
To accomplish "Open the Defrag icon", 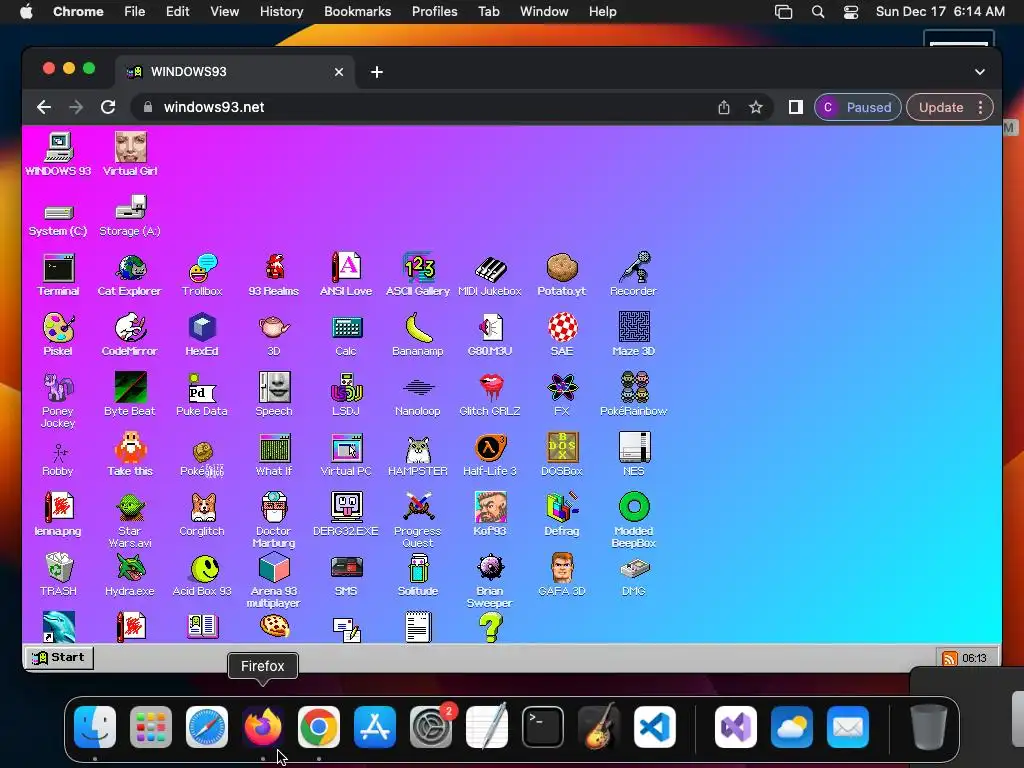I will point(562,515).
